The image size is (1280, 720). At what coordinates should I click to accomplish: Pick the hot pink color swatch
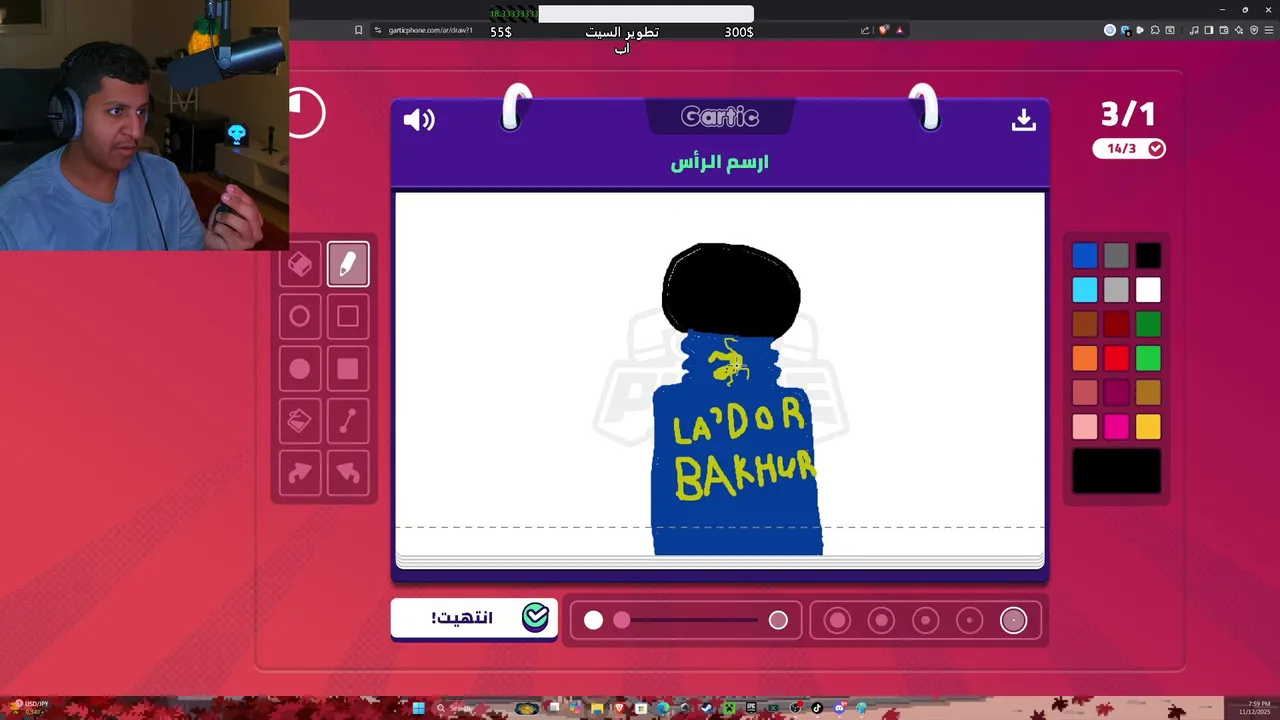(1116, 427)
